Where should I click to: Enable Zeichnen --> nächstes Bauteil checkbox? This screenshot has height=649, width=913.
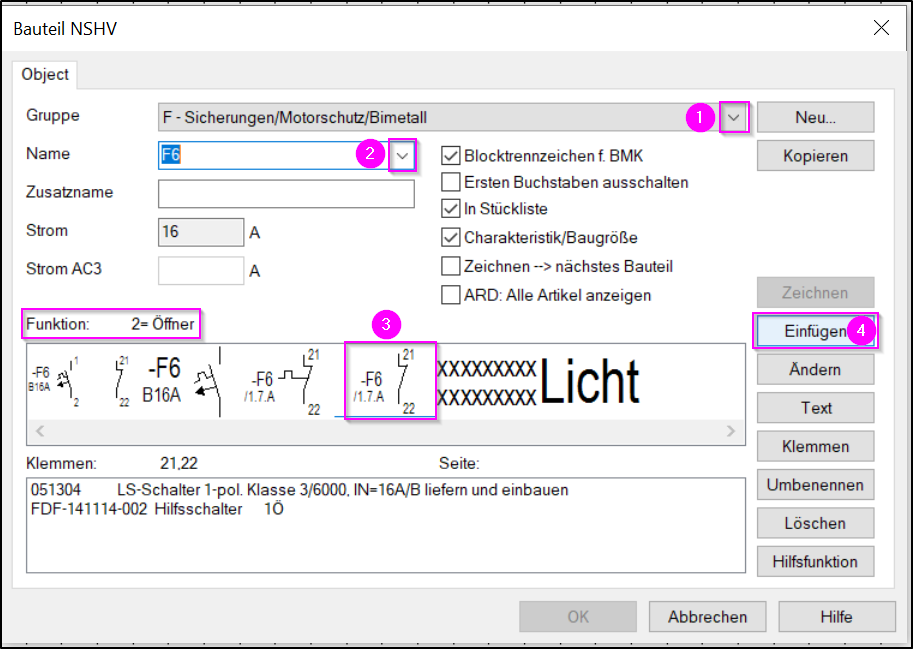pyautogui.click(x=451, y=266)
